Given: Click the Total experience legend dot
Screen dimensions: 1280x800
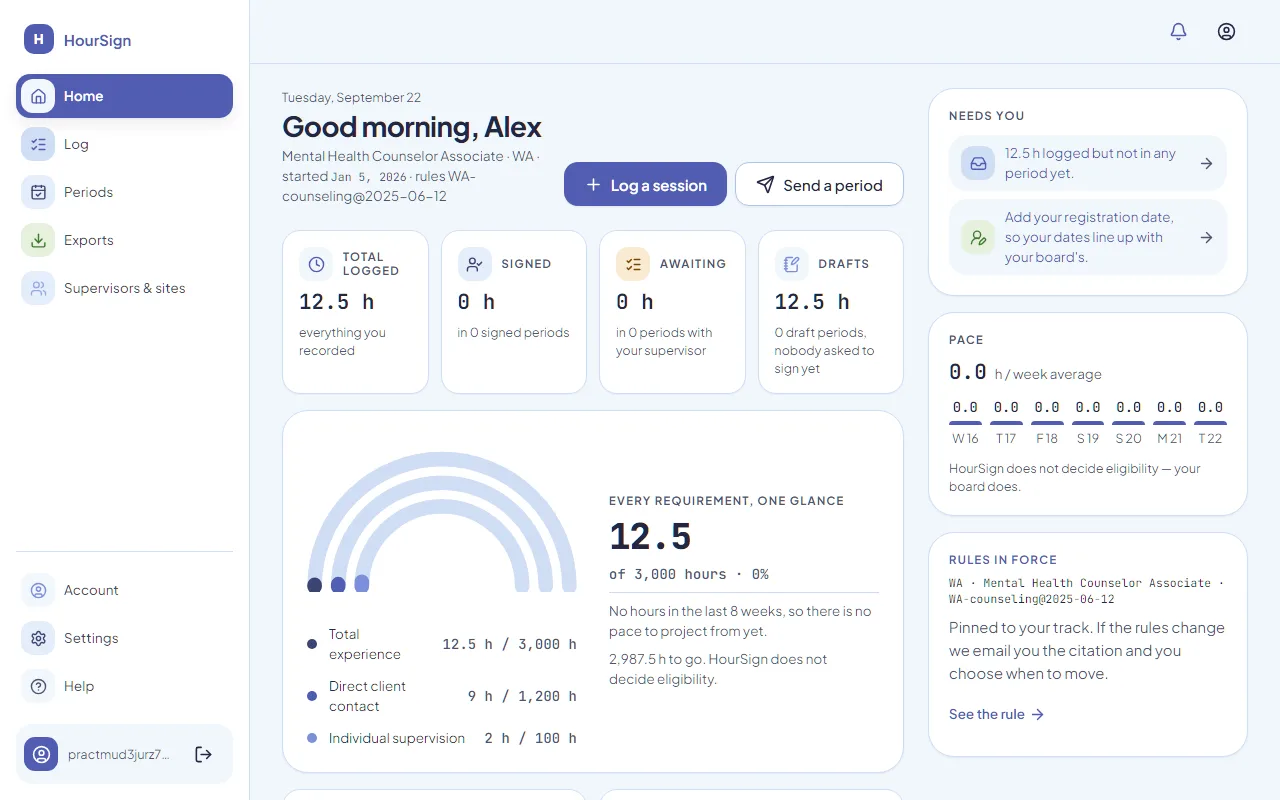Looking at the screenshot, I should tap(312, 644).
